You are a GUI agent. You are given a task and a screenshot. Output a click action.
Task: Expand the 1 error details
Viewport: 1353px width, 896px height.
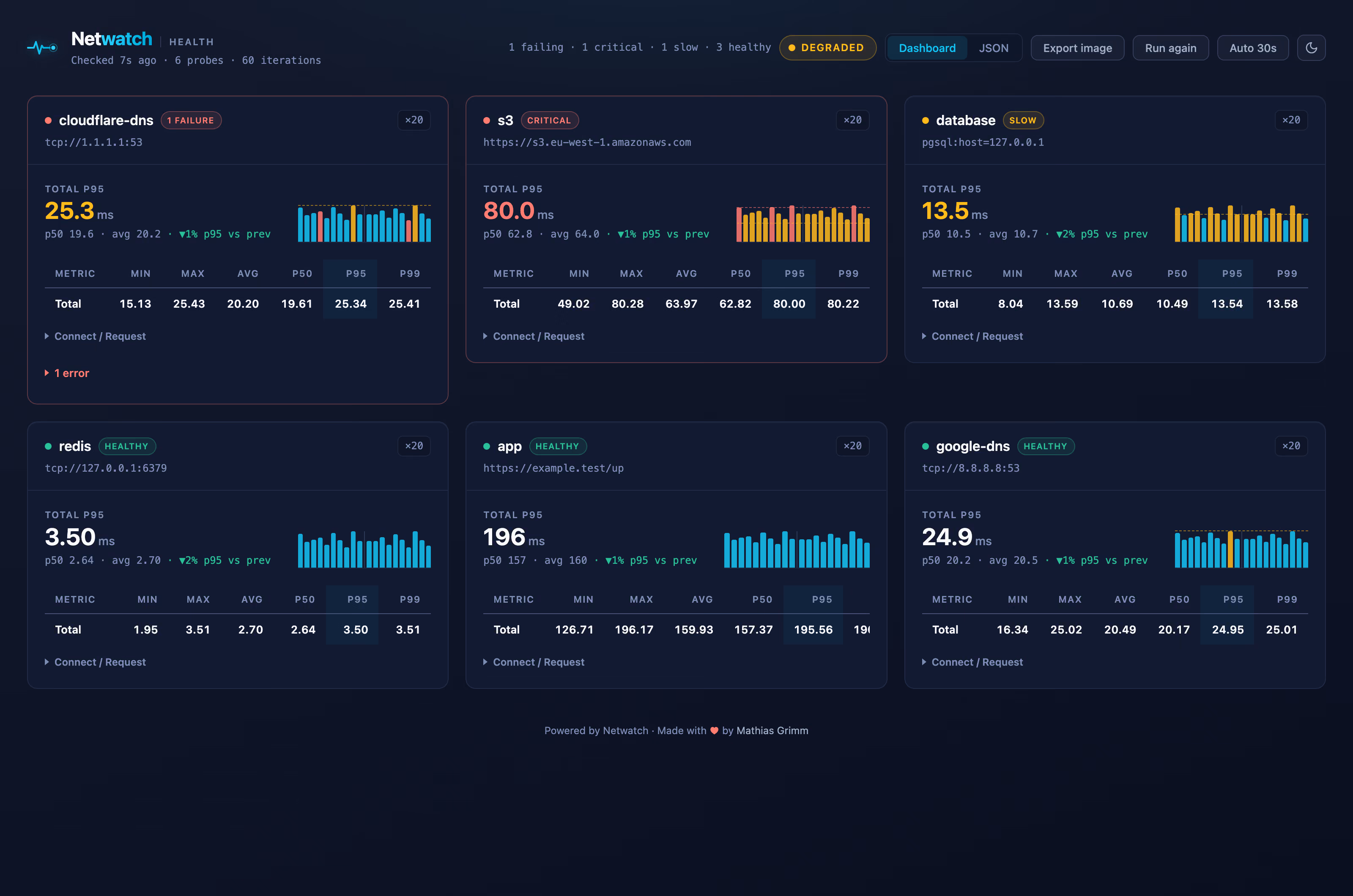coord(67,373)
